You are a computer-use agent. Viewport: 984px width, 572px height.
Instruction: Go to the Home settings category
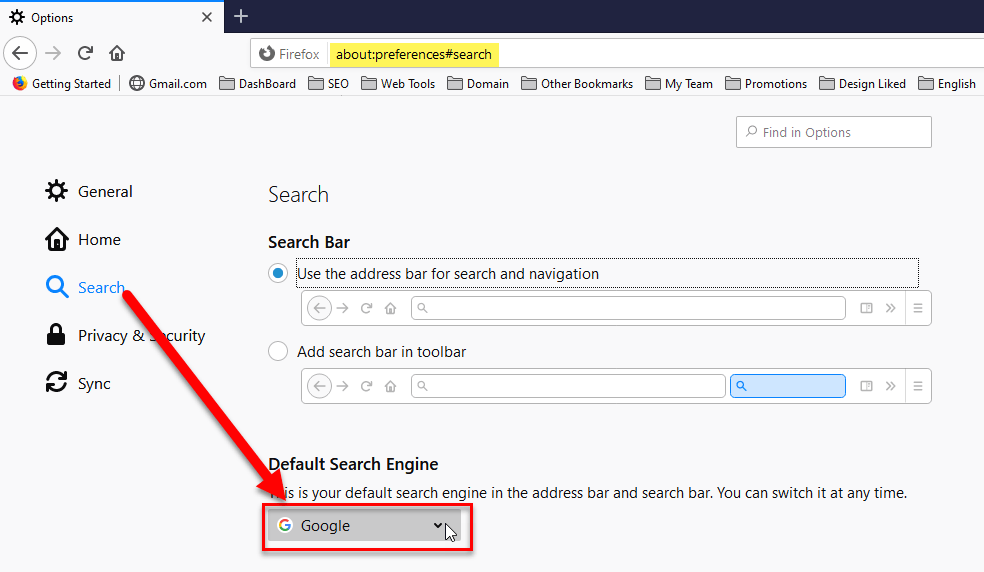point(83,239)
